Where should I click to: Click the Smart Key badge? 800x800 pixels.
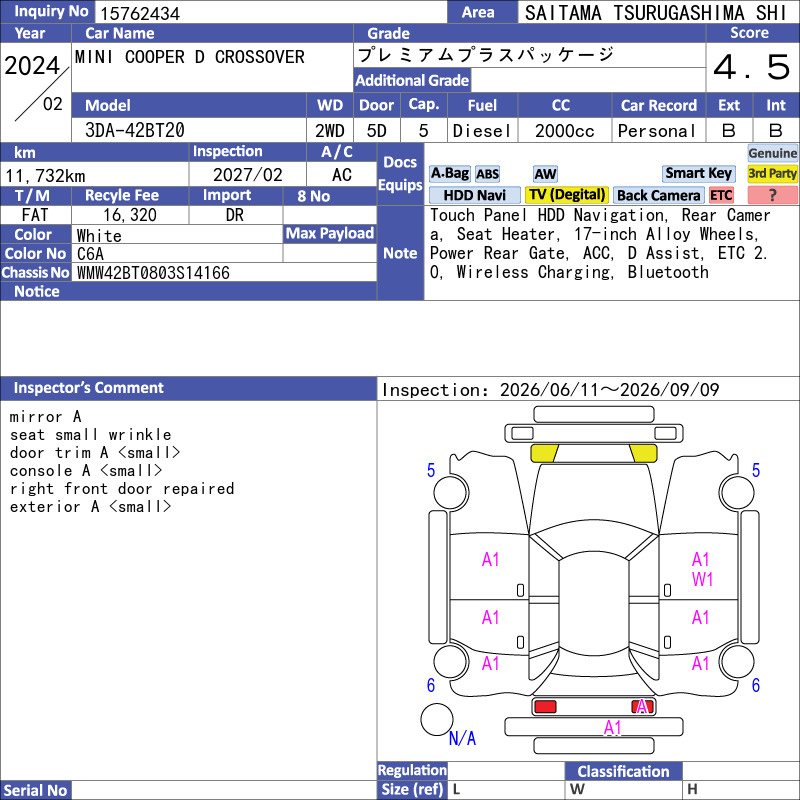pyautogui.click(x=698, y=174)
